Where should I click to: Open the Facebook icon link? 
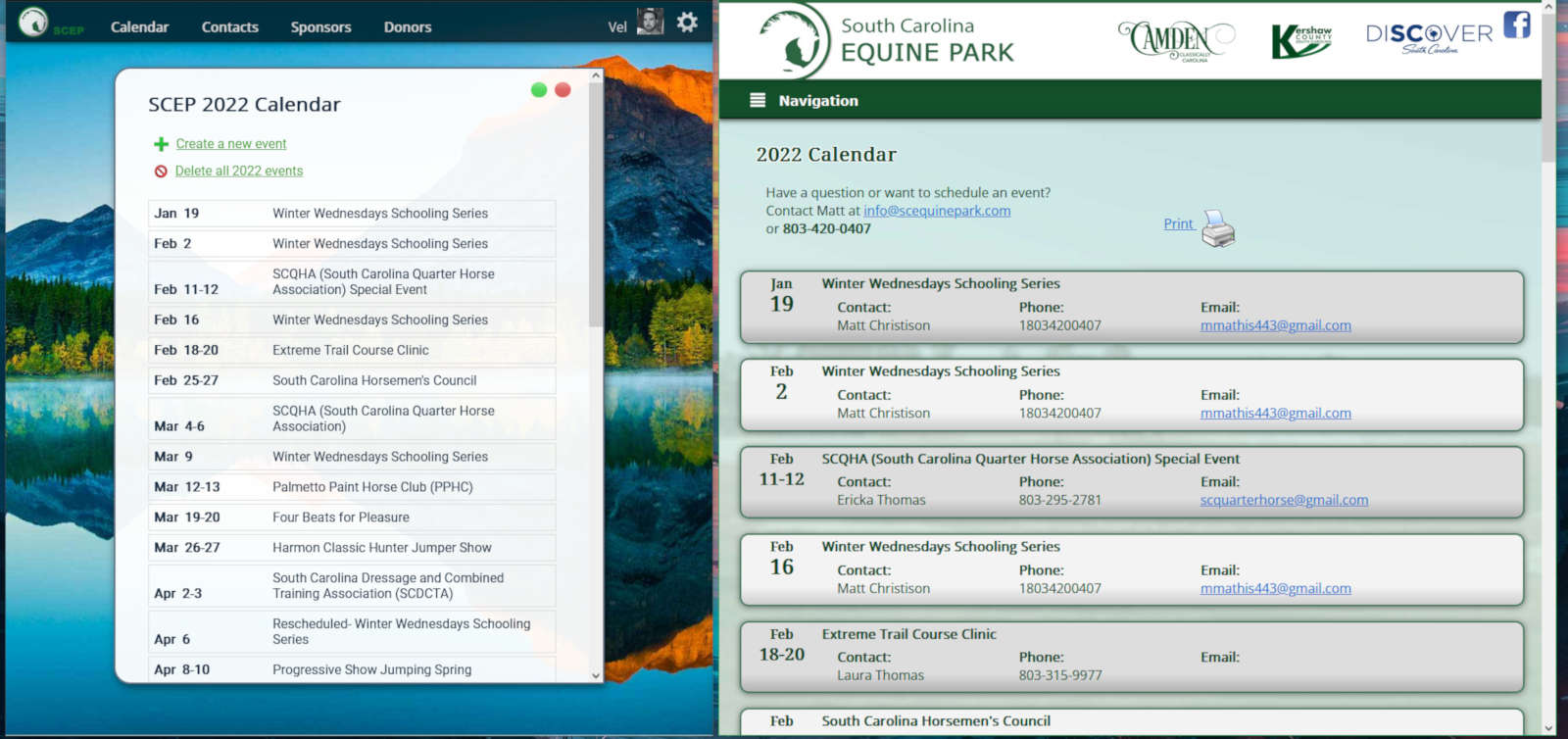tap(1516, 25)
